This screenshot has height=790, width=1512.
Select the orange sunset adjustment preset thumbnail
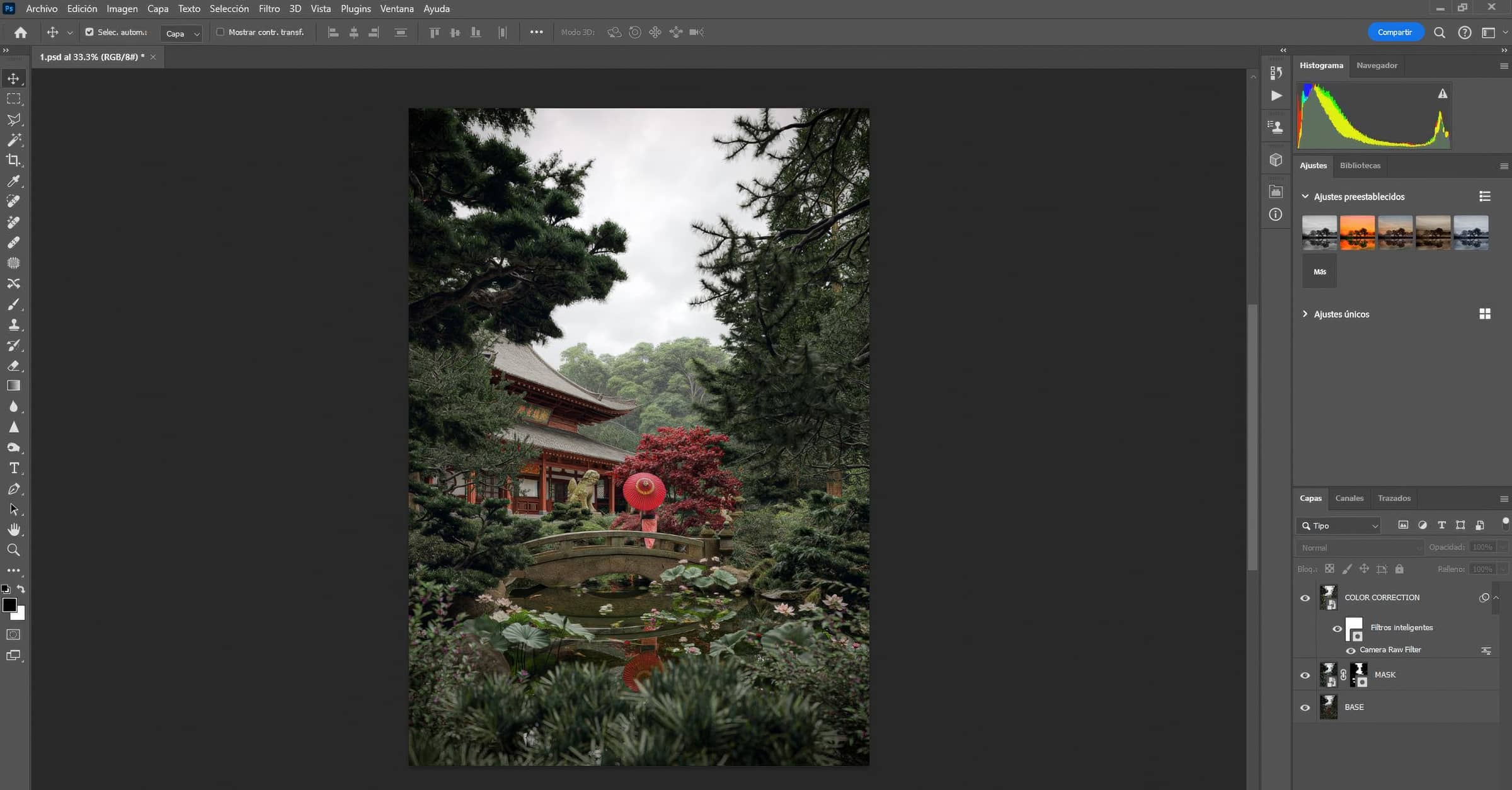point(1357,232)
